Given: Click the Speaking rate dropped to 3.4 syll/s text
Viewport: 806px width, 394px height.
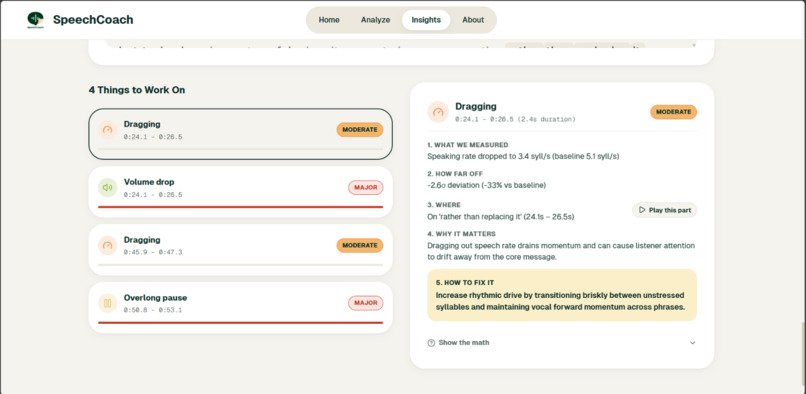Looking at the screenshot, I should click(x=523, y=156).
